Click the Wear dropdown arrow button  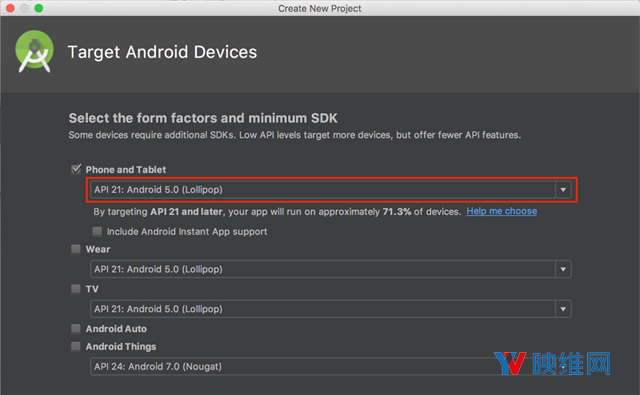coord(563,269)
